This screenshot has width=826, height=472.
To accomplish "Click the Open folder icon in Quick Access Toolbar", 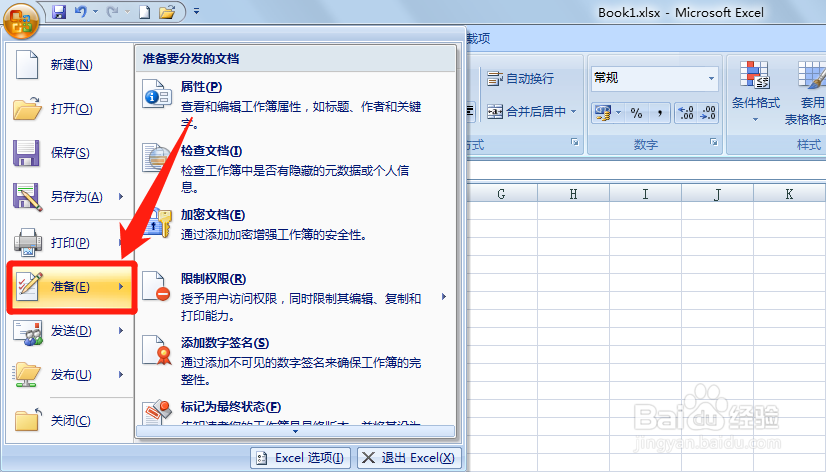I will click(167, 12).
